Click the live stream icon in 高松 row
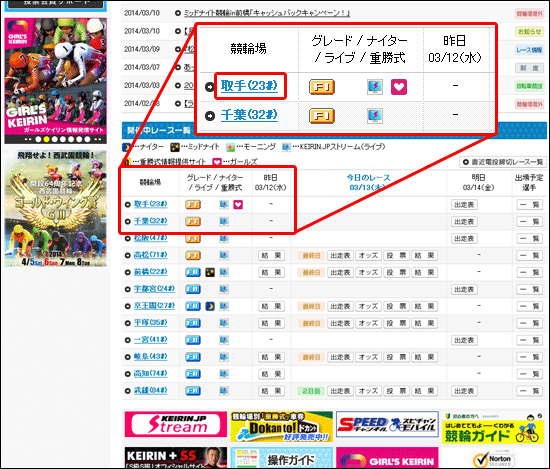This screenshot has height=469, width=550. coord(224,255)
